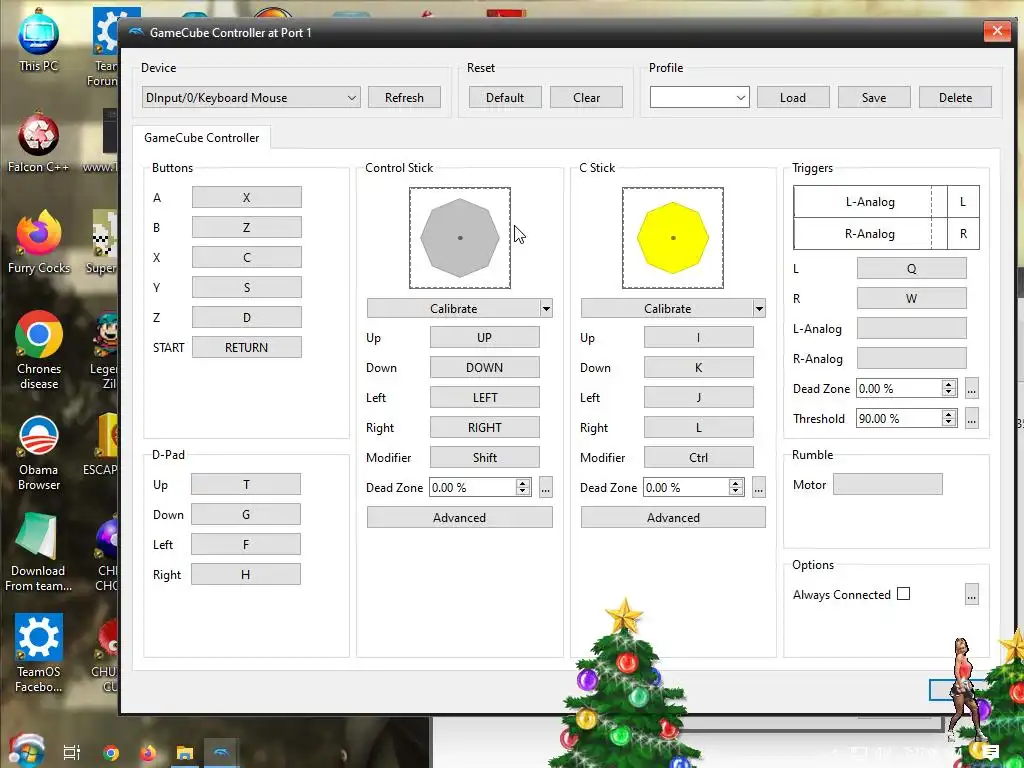Rebind Control Stick Modifier mapping Shift
The width and height of the screenshot is (1024, 768).
tap(485, 458)
